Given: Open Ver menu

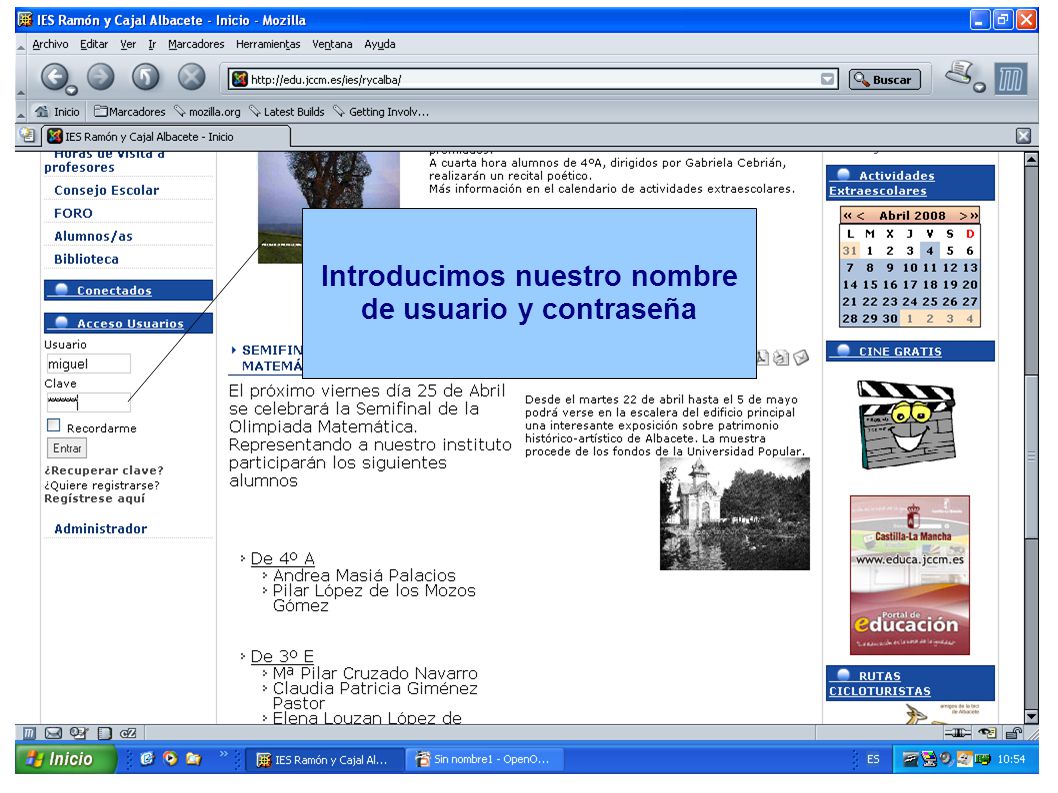Looking at the screenshot, I should pyautogui.click(x=128, y=45).
